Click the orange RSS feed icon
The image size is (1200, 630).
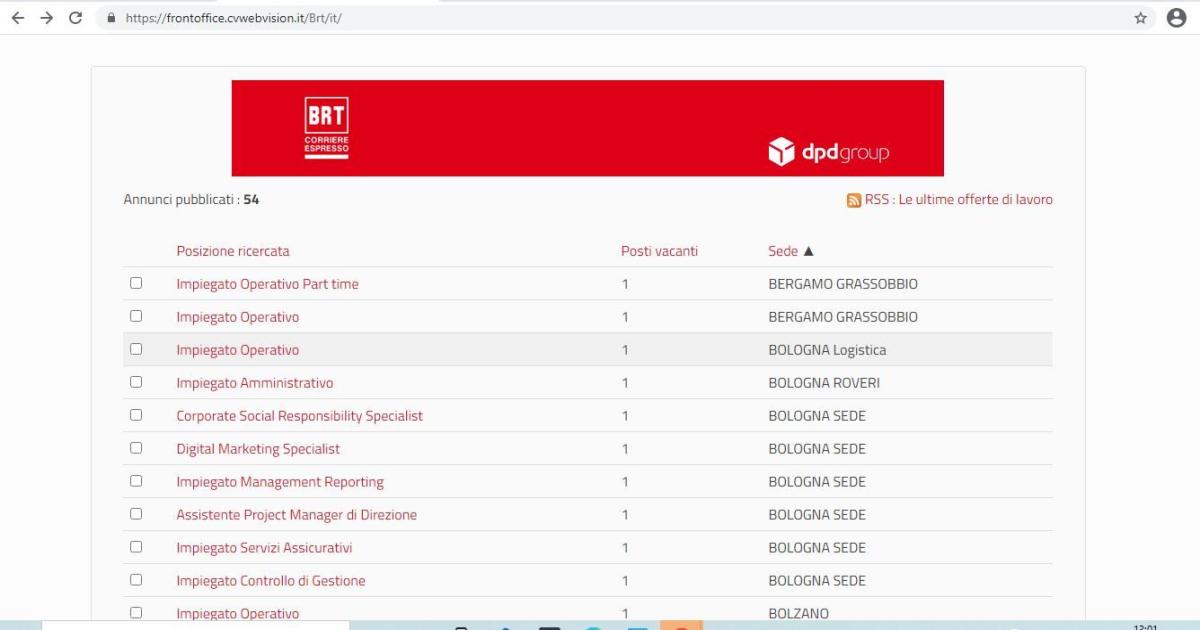point(854,200)
